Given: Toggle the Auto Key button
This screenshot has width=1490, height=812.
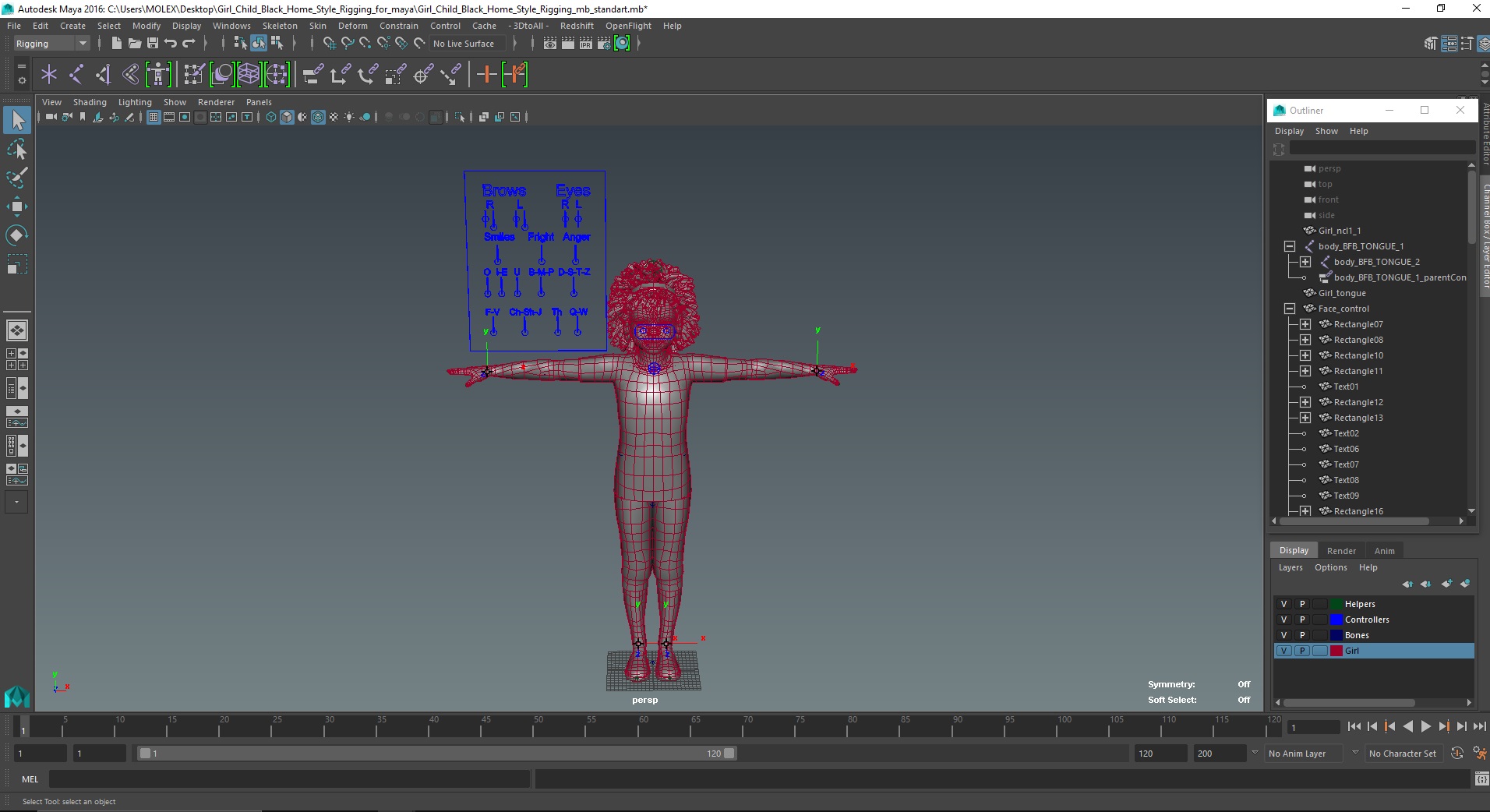Looking at the screenshot, I should click(x=1457, y=753).
